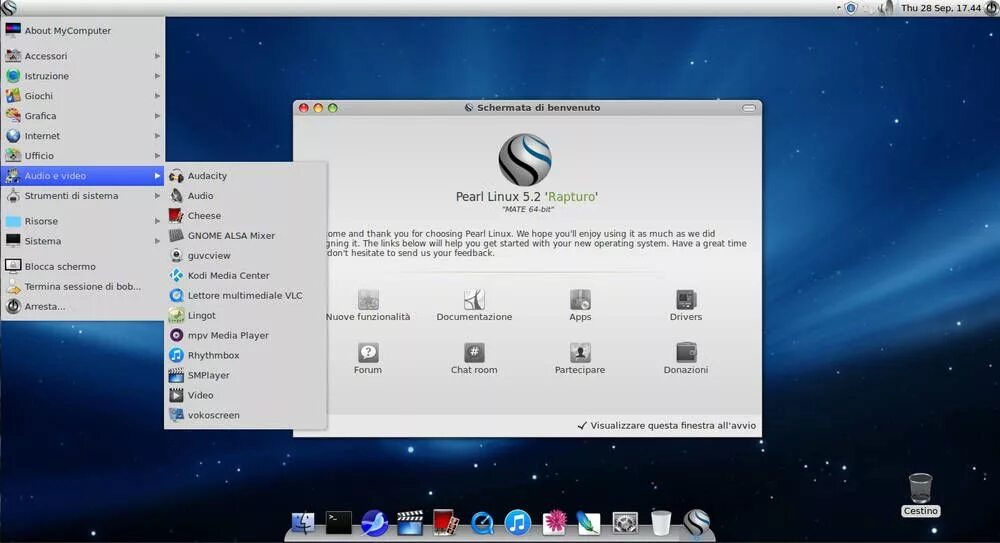Screen dimensions: 1000x543
Task: Expand the Grafica submenu
Action: click(x=83, y=115)
